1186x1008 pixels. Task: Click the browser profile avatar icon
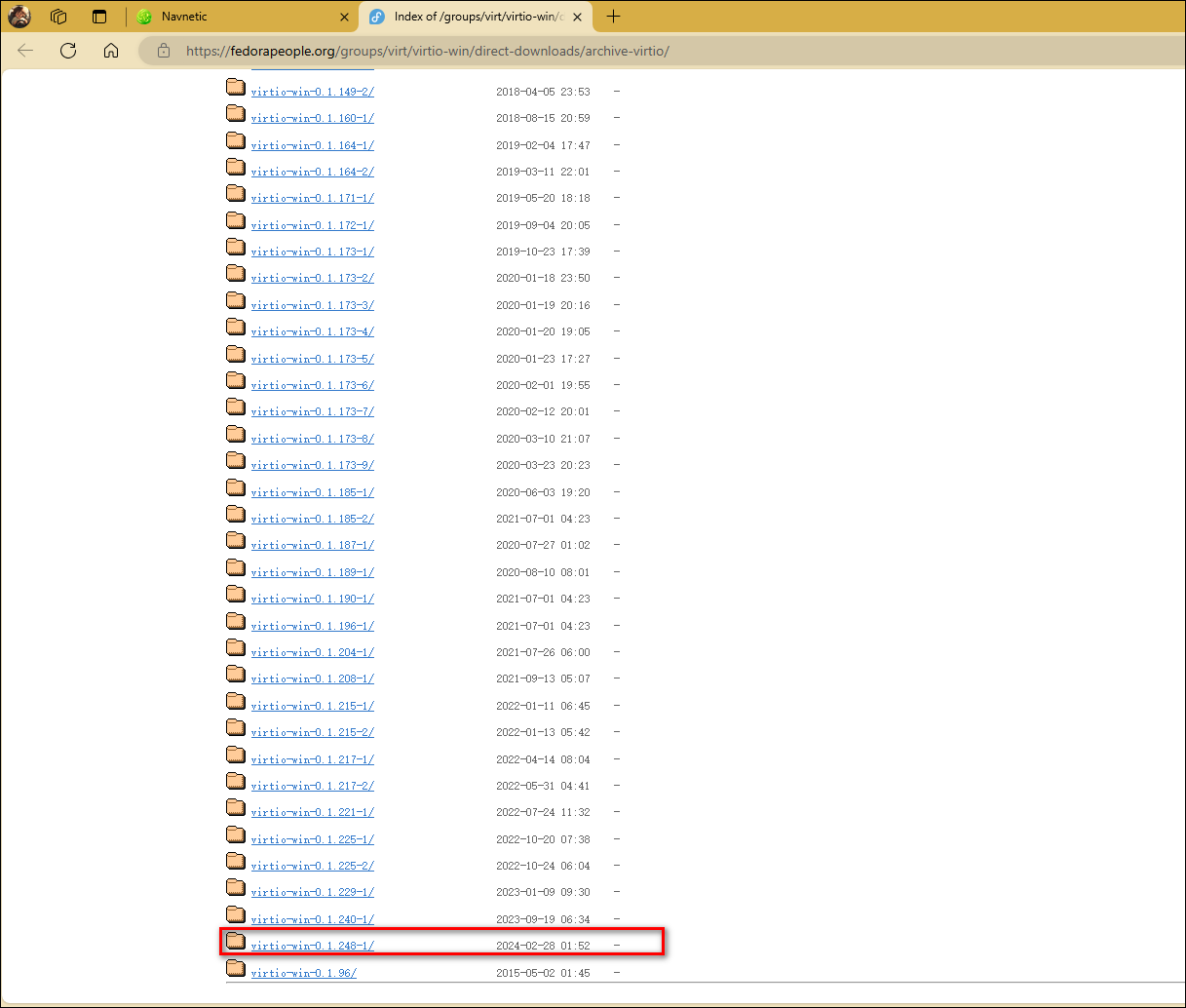click(x=19, y=17)
